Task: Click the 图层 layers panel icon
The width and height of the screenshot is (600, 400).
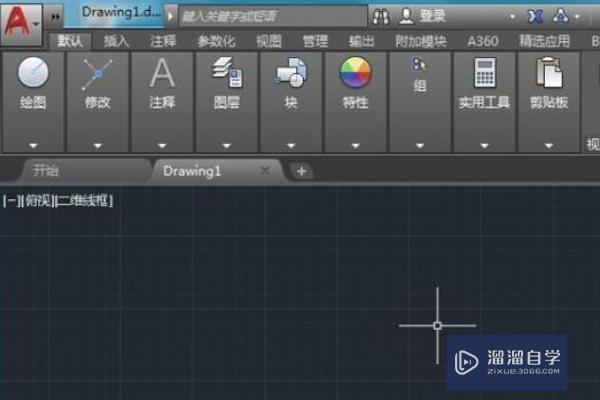Action: pyautogui.click(x=227, y=72)
